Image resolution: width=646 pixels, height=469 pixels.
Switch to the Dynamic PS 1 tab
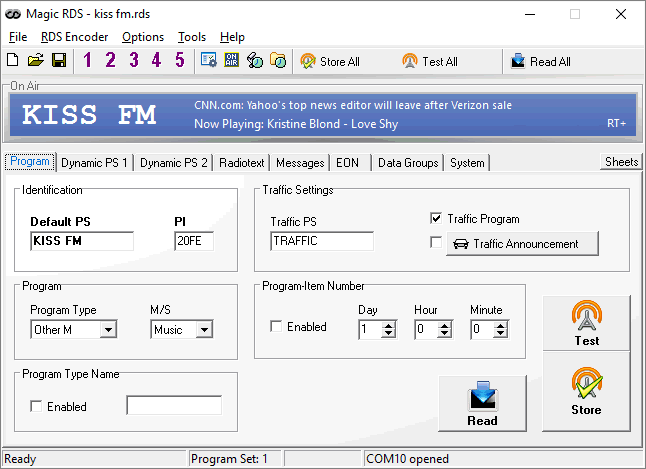click(x=94, y=163)
